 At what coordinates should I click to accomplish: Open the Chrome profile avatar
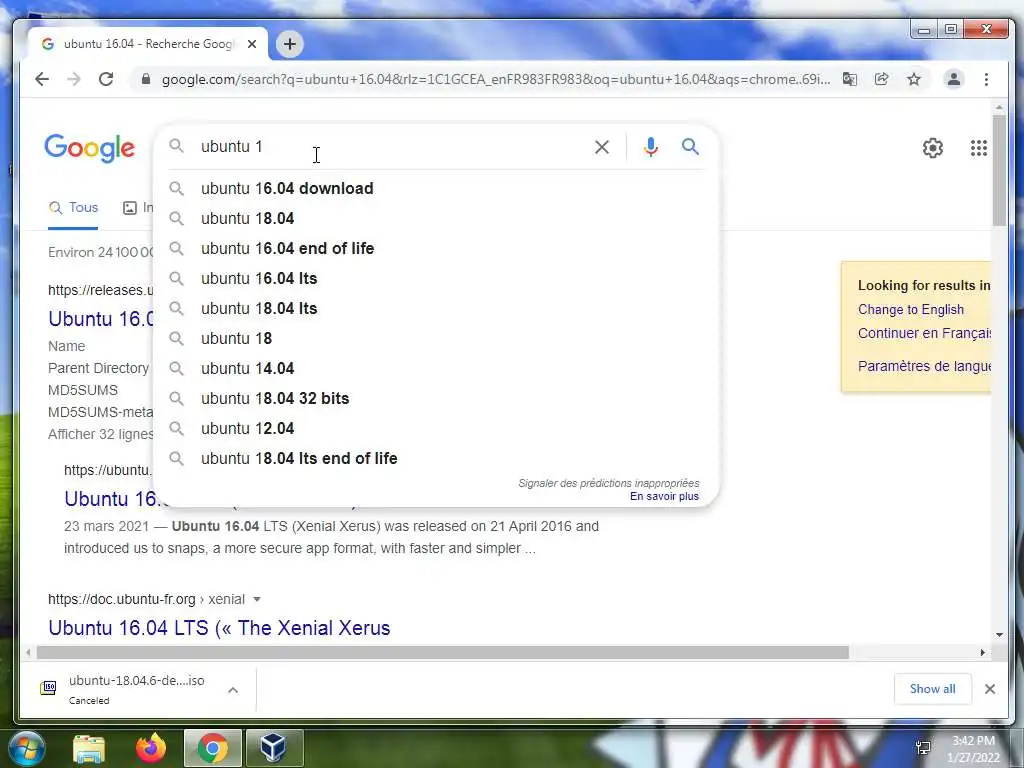(x=953, y=80)
